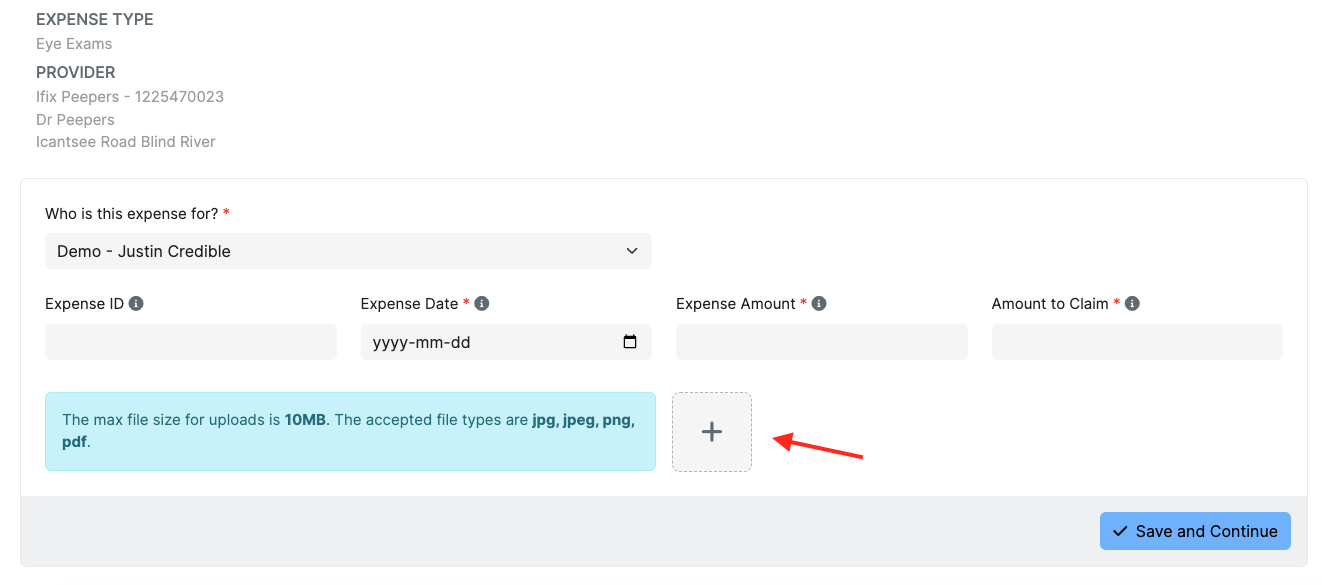This screenshot has width=1322, height=585.
Task: Click the 'Icantsee Road Blind River' address text
Action: 126,142
